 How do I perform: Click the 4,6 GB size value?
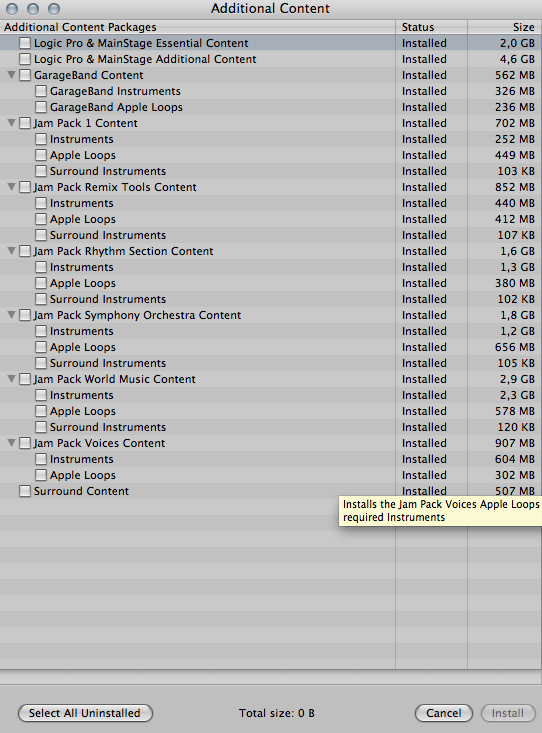517,59
